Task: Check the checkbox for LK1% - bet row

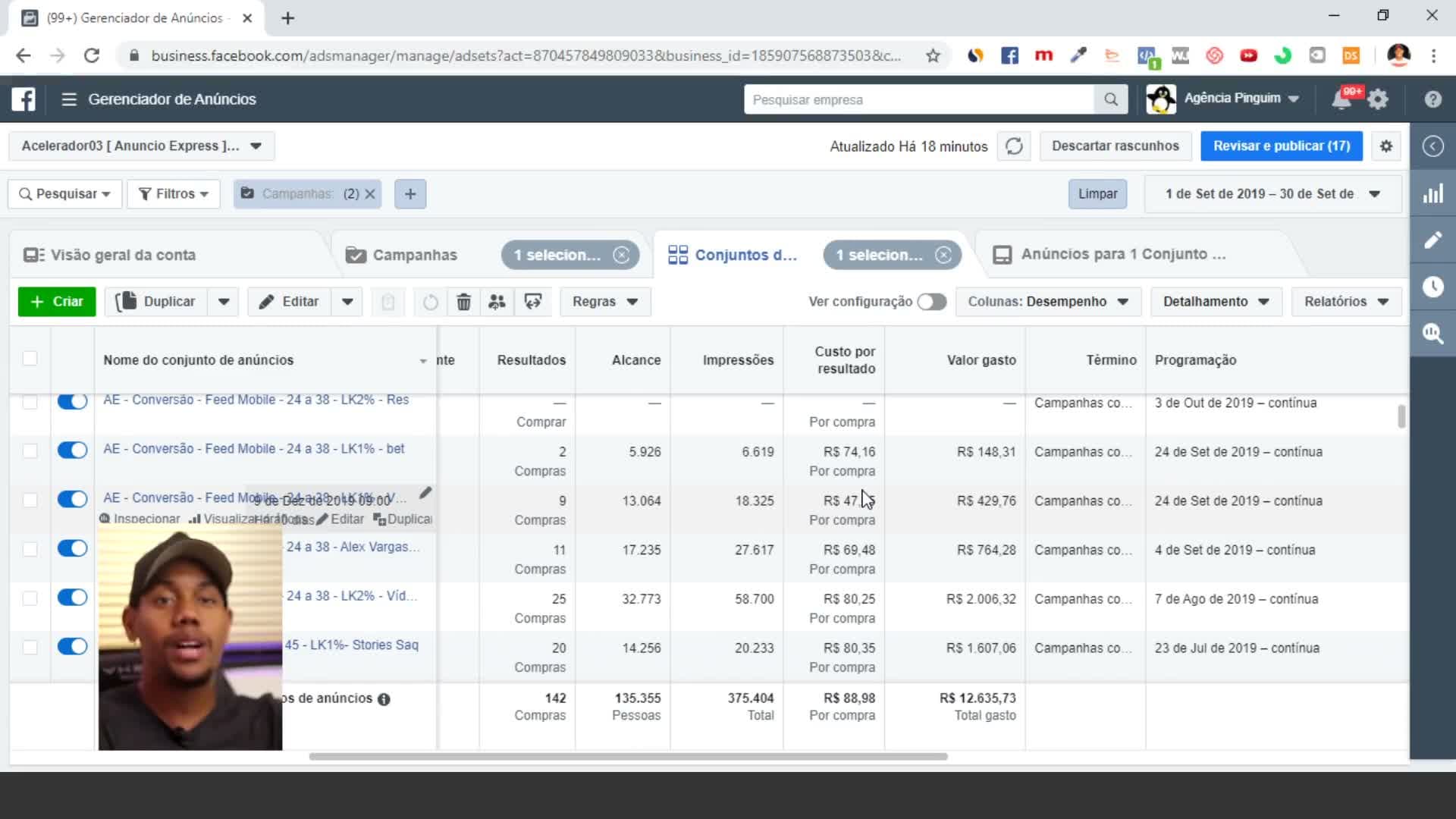Action: [x=30, y=450]
